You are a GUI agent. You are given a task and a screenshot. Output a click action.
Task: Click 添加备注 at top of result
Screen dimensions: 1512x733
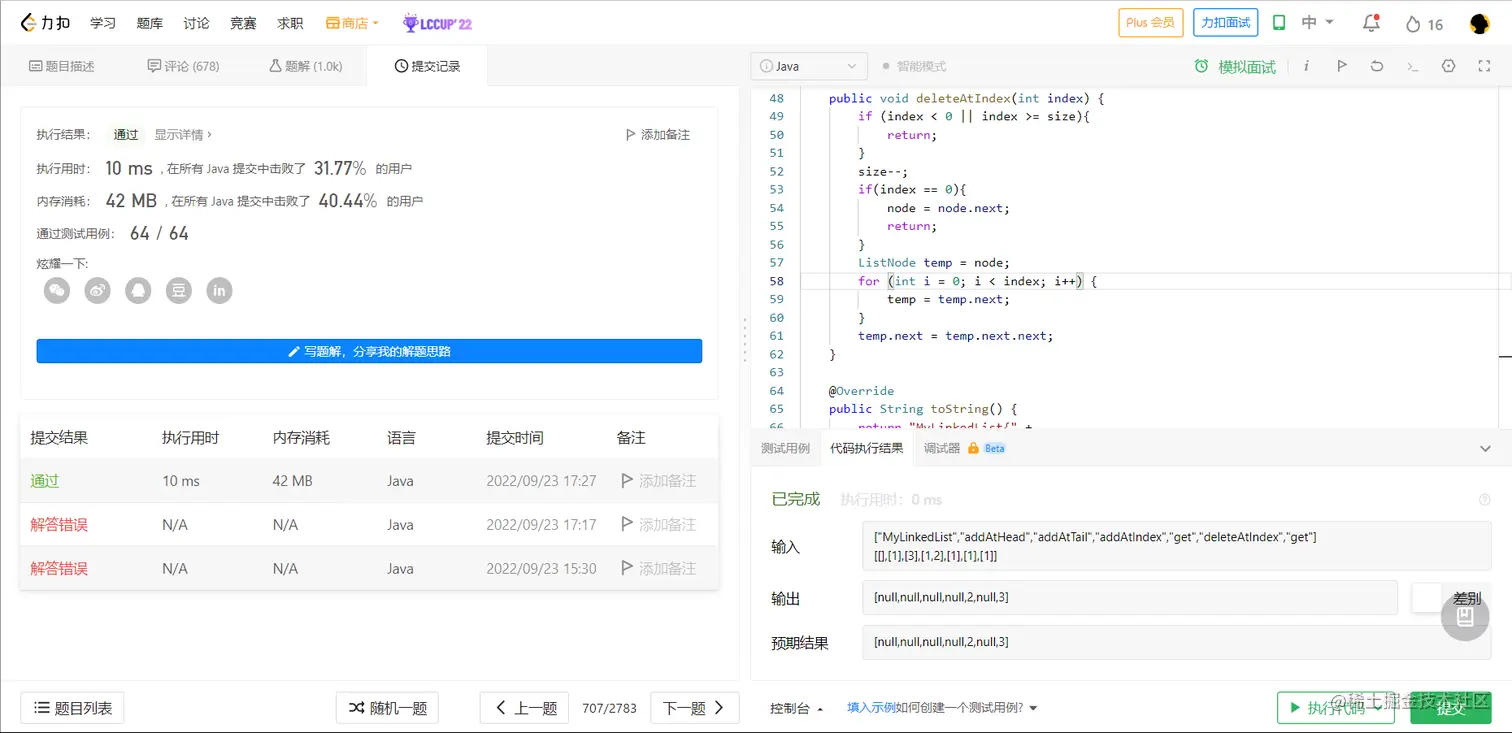(x=657, y=135)
